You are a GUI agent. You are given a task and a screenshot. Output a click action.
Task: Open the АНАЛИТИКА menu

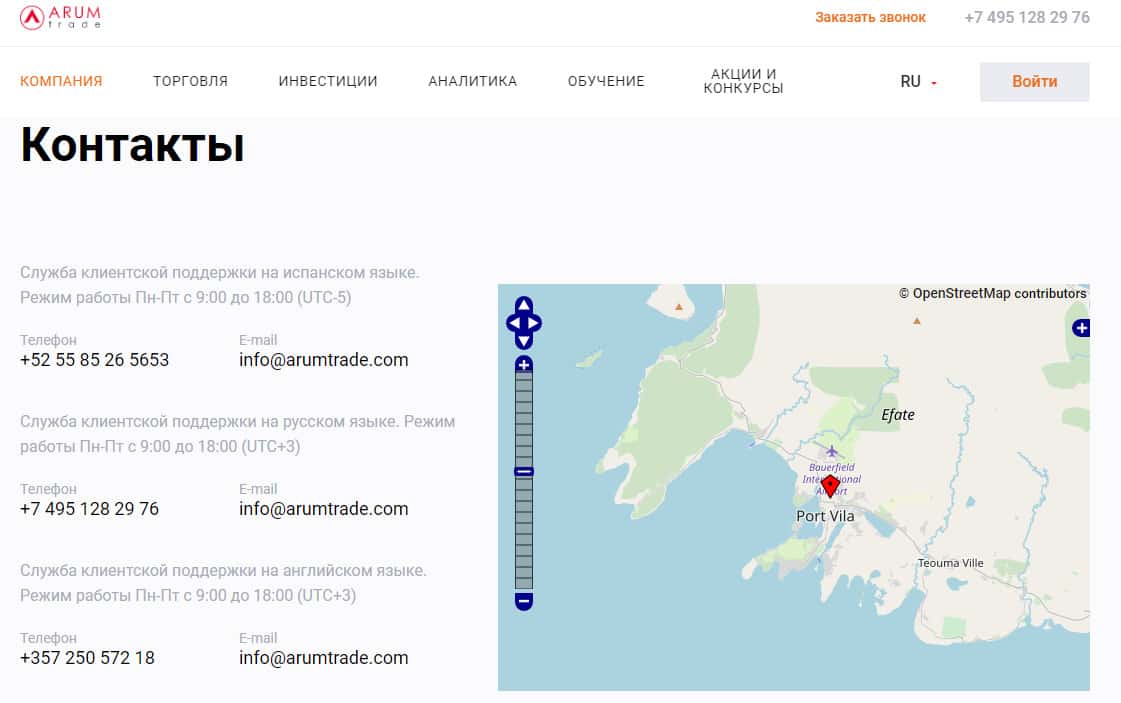coord(473,81)
